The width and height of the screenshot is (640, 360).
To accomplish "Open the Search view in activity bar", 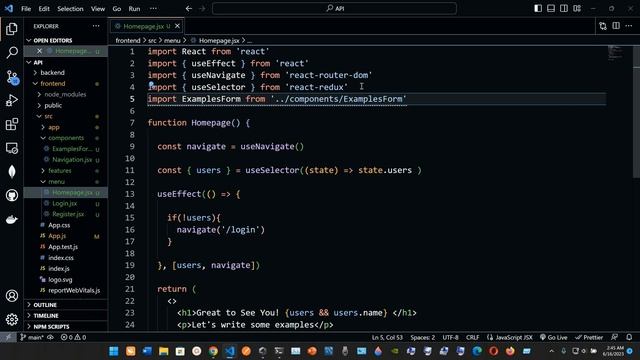I will pos(12,52).
